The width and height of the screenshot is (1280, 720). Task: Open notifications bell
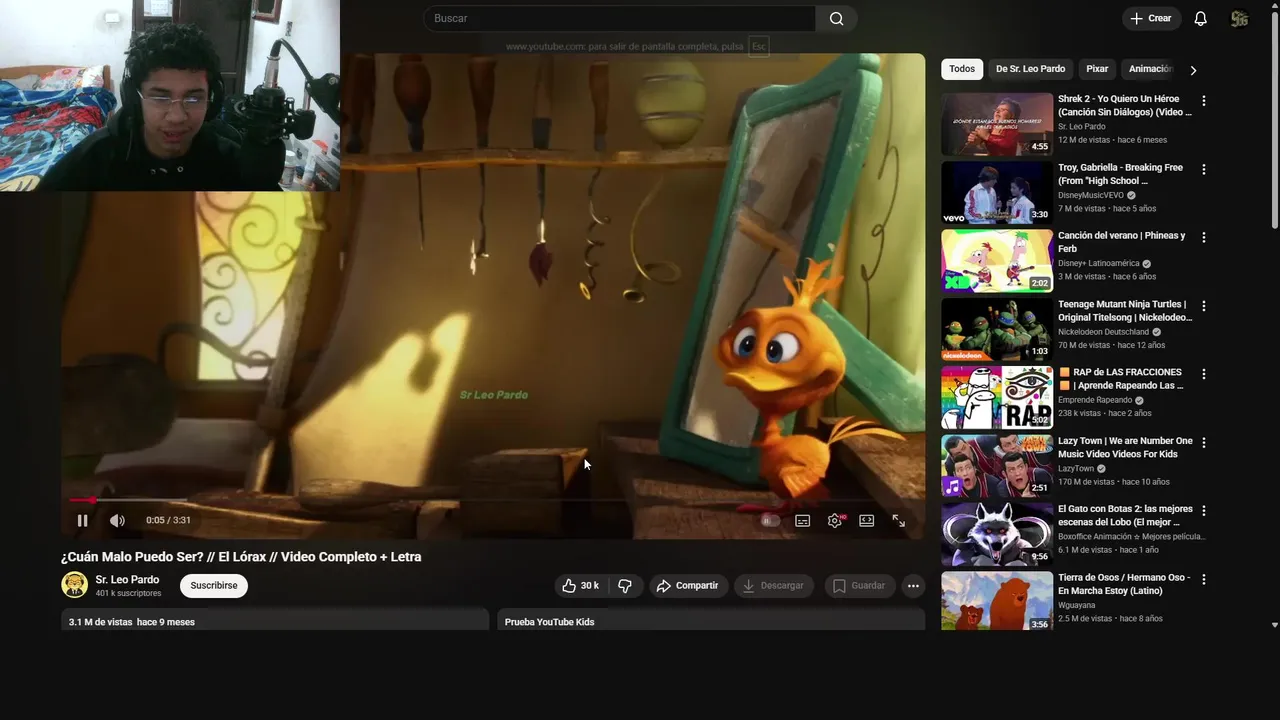pos(1201,18)
